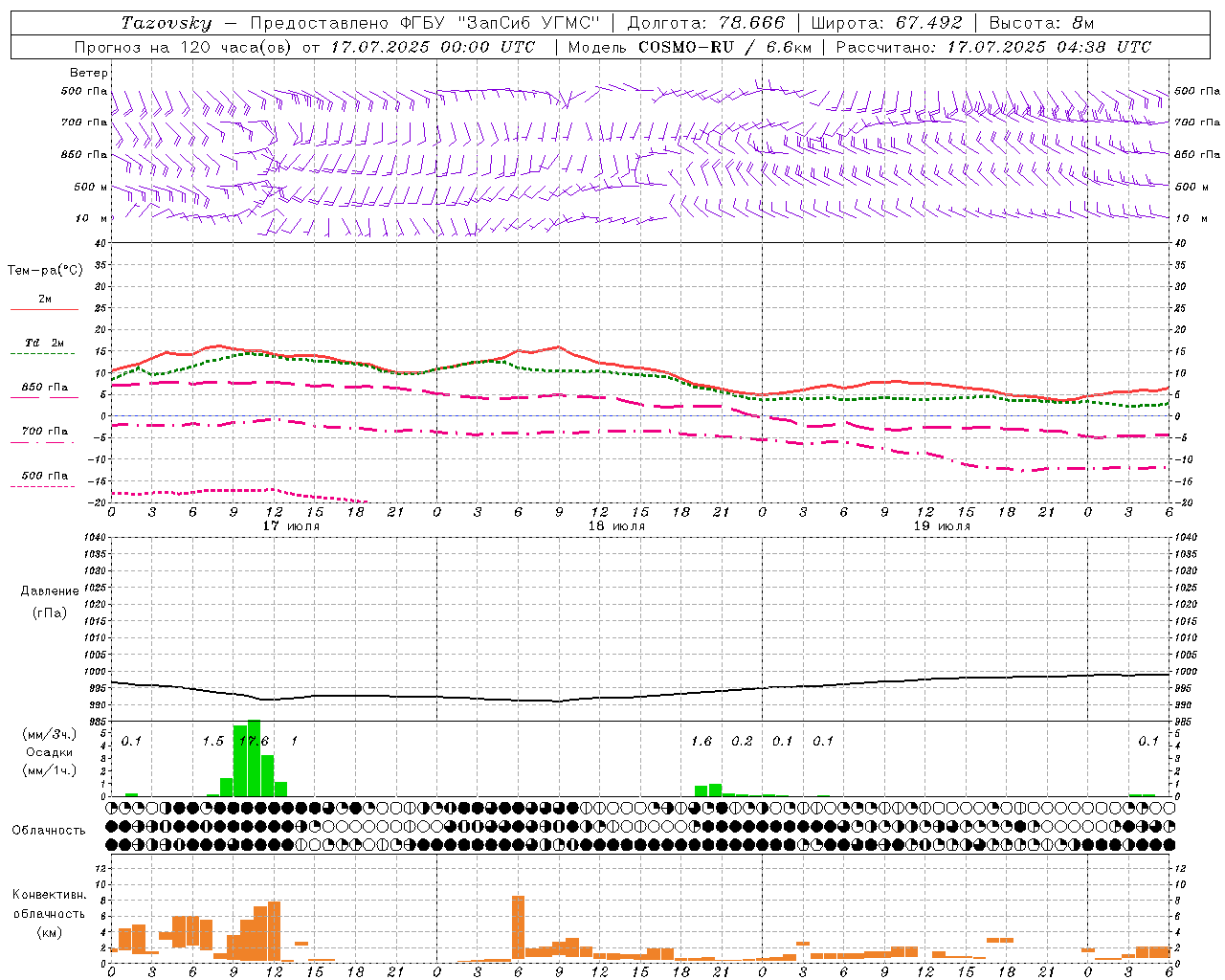
Task: Click the "Осадки" precipitation panel label
Action: coord(49,752)
